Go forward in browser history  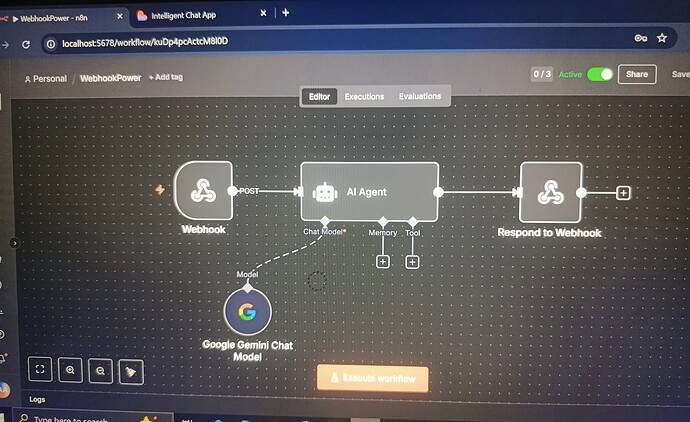[x=5, y=45]
